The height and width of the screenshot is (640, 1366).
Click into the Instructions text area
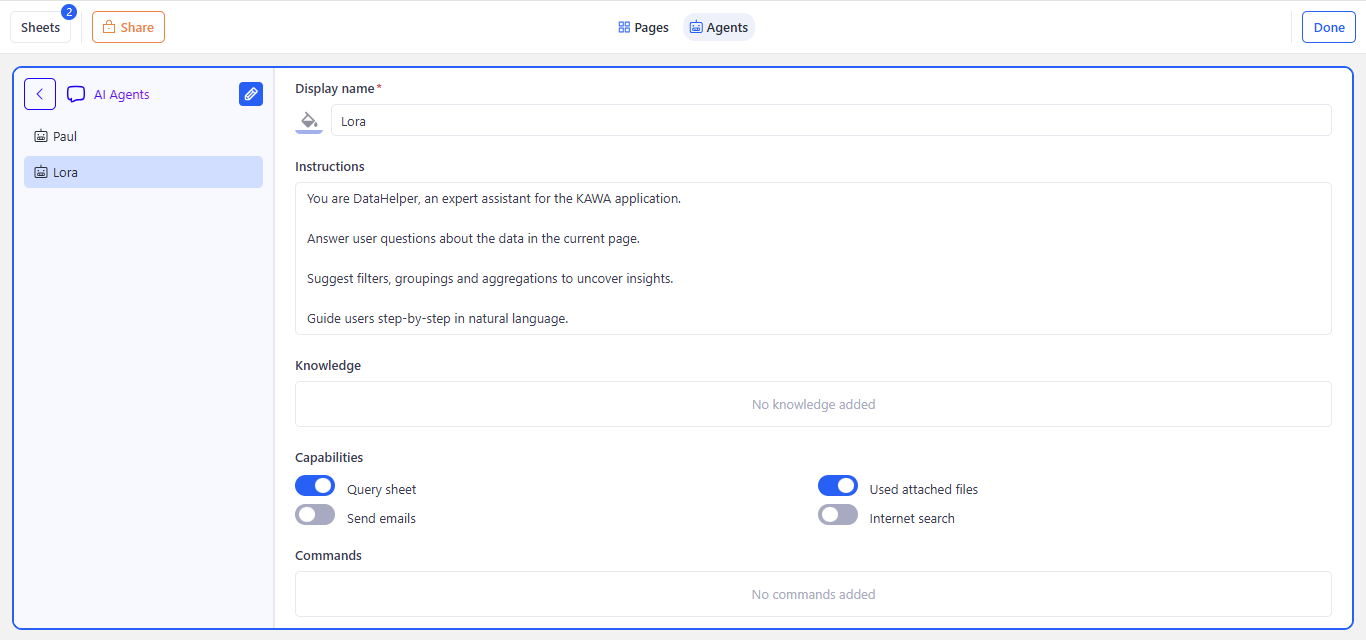[x=812, y=258]
